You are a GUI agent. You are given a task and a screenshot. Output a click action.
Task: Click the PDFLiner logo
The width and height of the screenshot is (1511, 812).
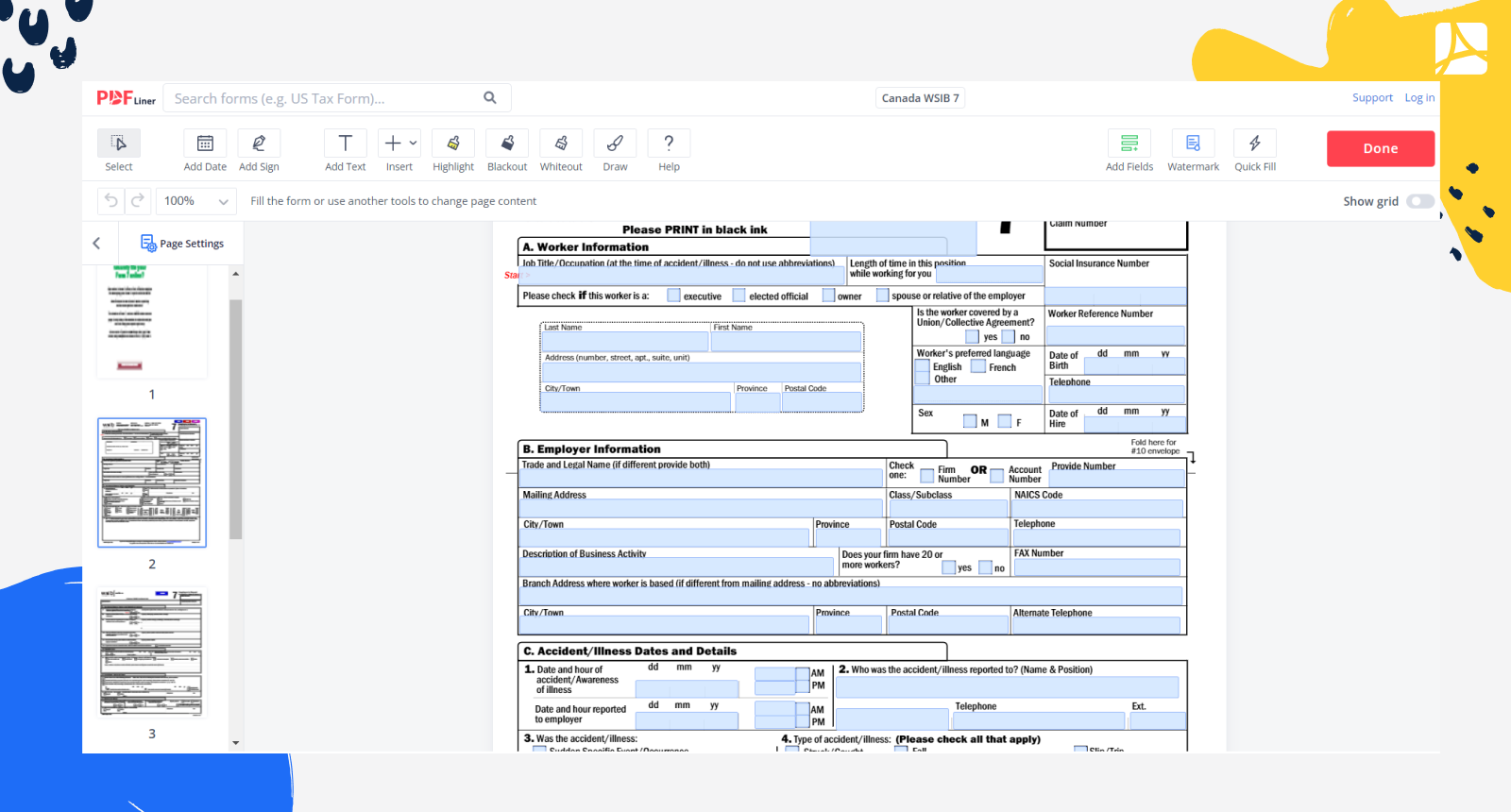coord(126,98)
